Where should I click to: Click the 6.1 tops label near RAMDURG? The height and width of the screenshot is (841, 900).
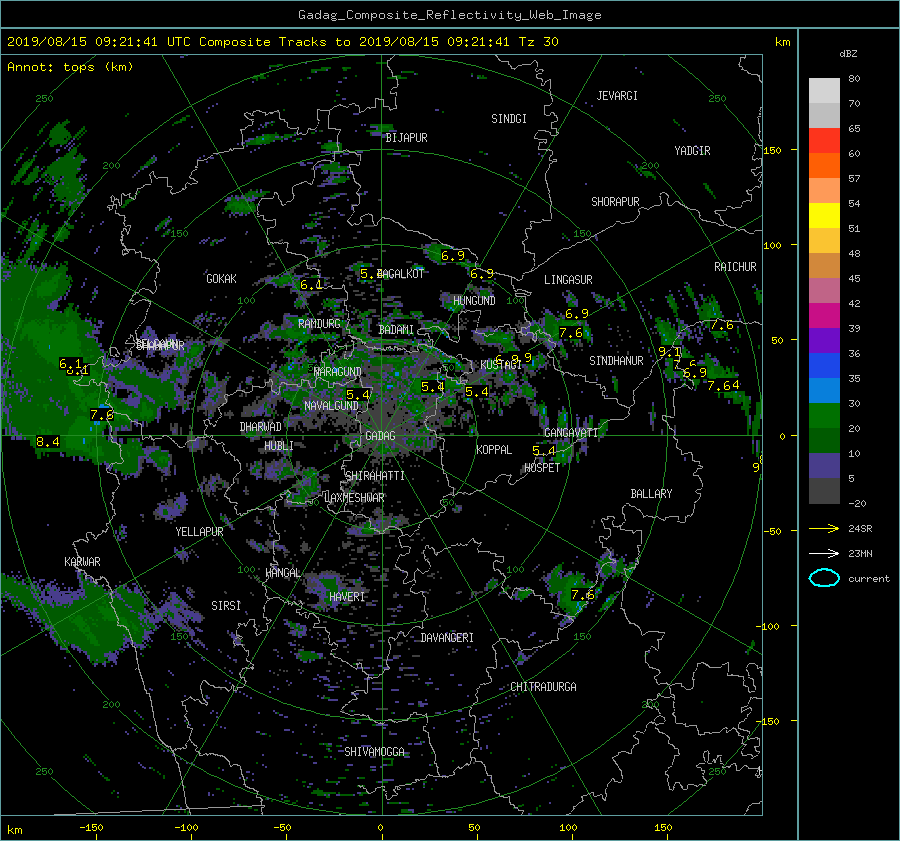311,285
